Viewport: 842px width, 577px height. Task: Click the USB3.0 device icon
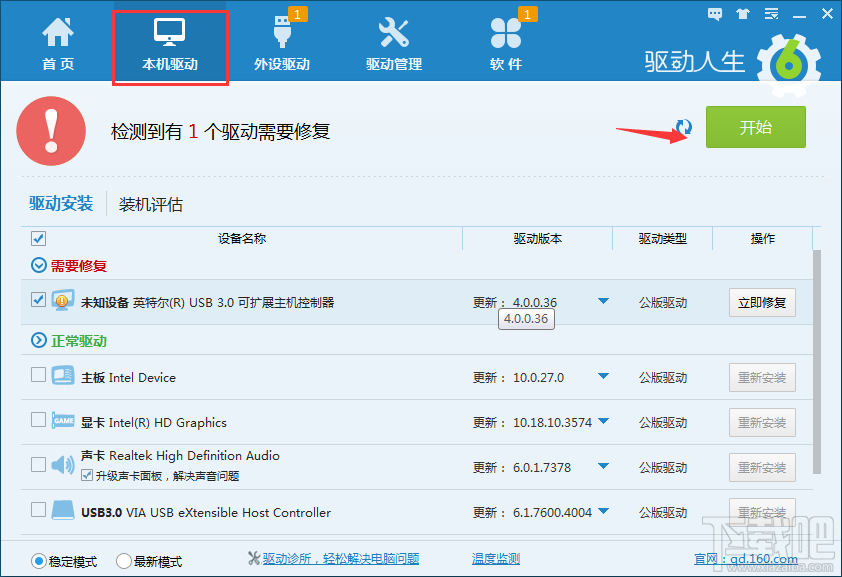click(x=63, y=510)
